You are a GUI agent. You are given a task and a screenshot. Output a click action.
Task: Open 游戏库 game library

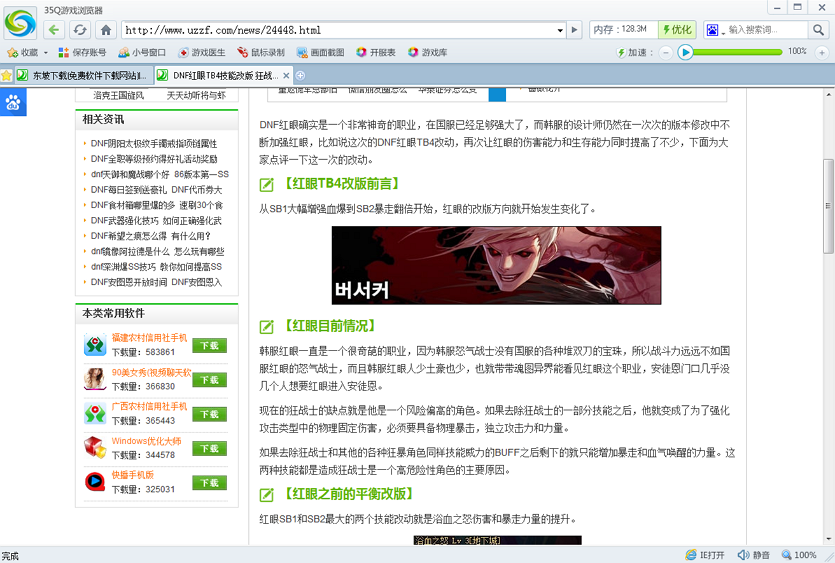pyautogui.click(x=428, y=52)
